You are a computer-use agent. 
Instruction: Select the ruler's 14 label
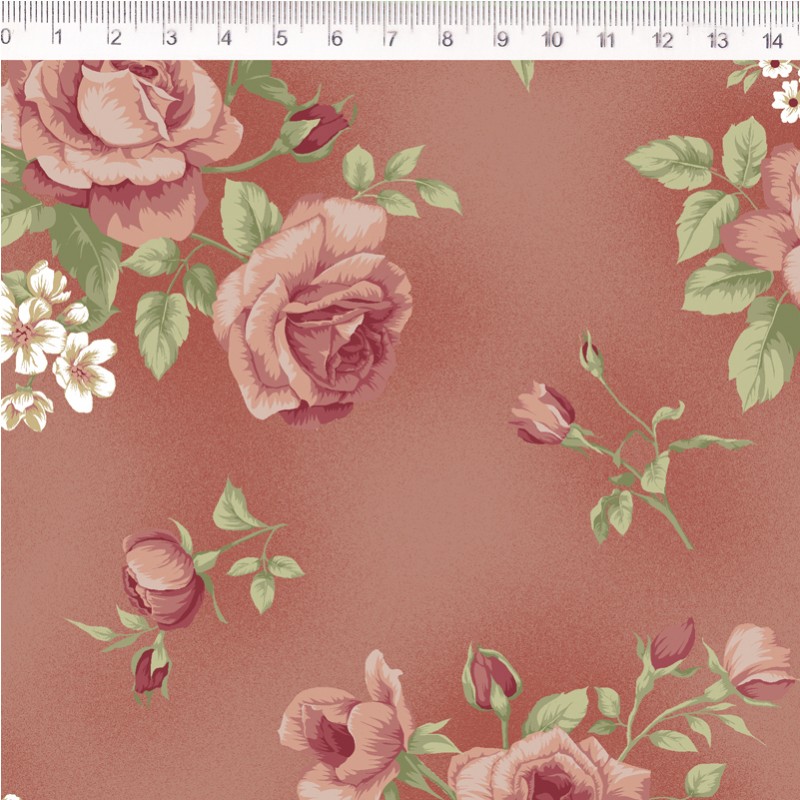point(773,40)
